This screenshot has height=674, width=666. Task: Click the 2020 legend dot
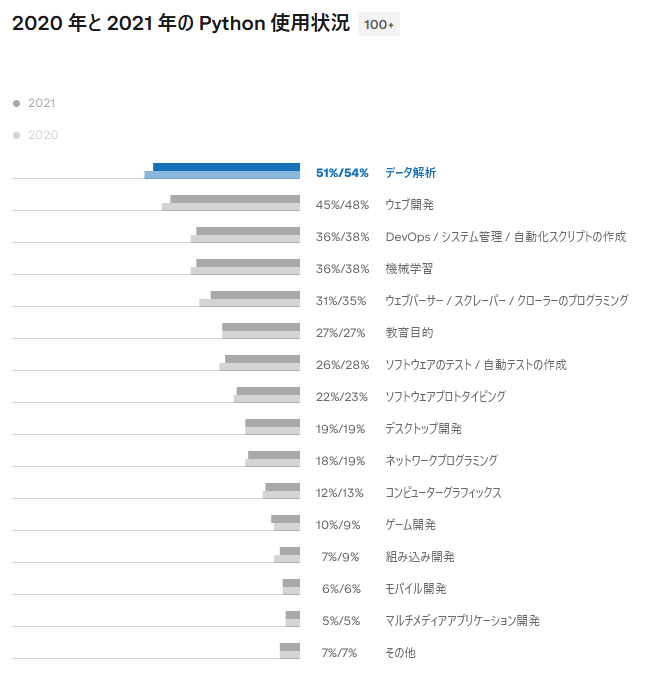(17, 135)
